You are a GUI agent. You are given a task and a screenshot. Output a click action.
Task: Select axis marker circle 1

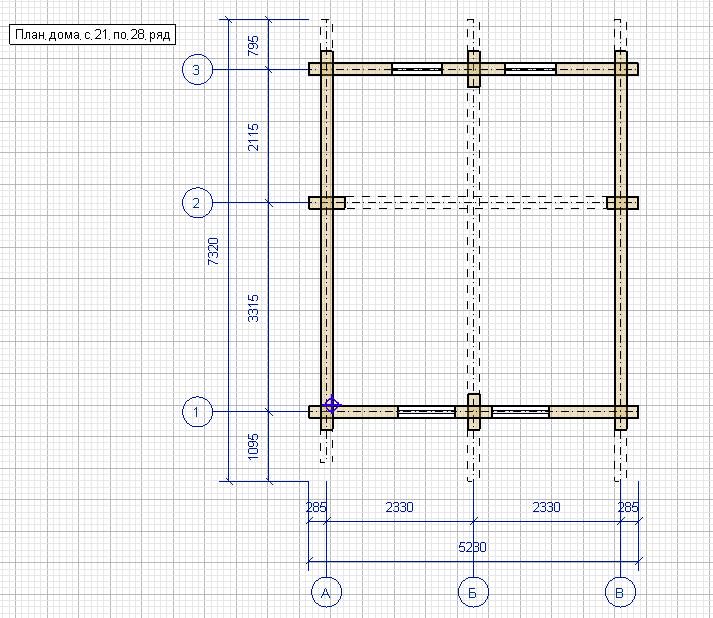pyautogui.click(x=197, y=412)
